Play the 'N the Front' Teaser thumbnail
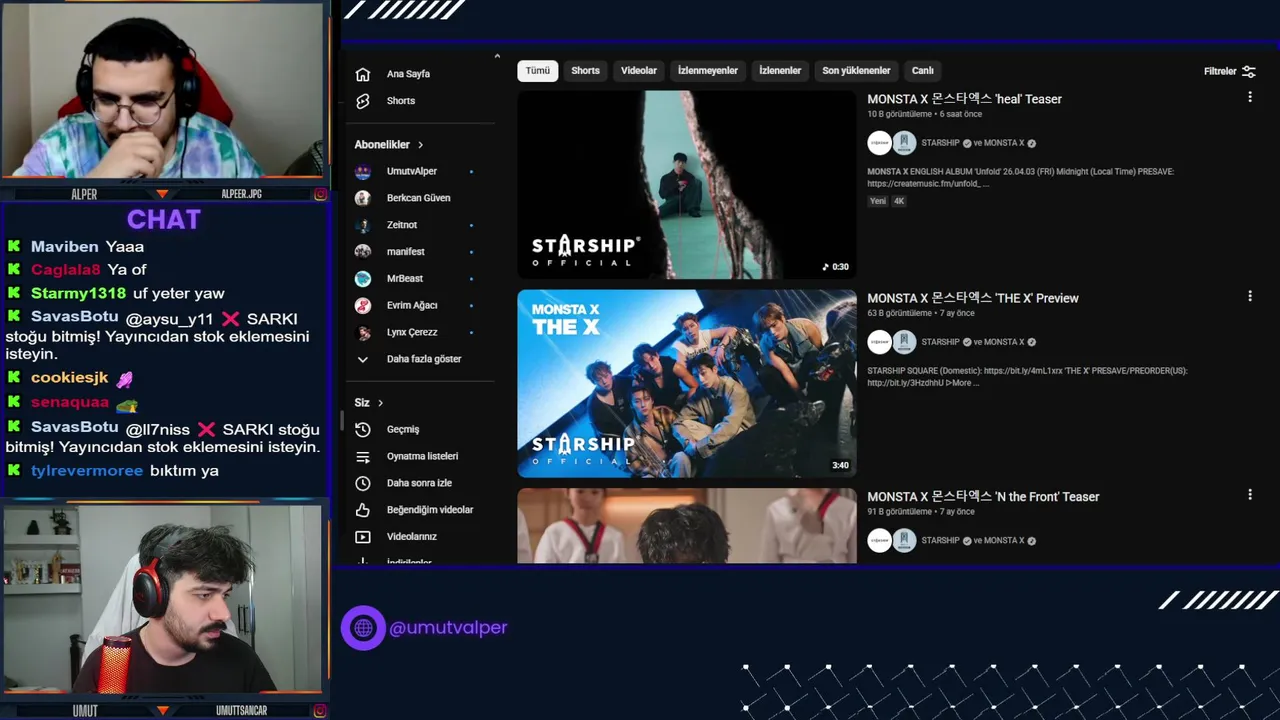Screen dimensions: 1280x720 [687, 526]
